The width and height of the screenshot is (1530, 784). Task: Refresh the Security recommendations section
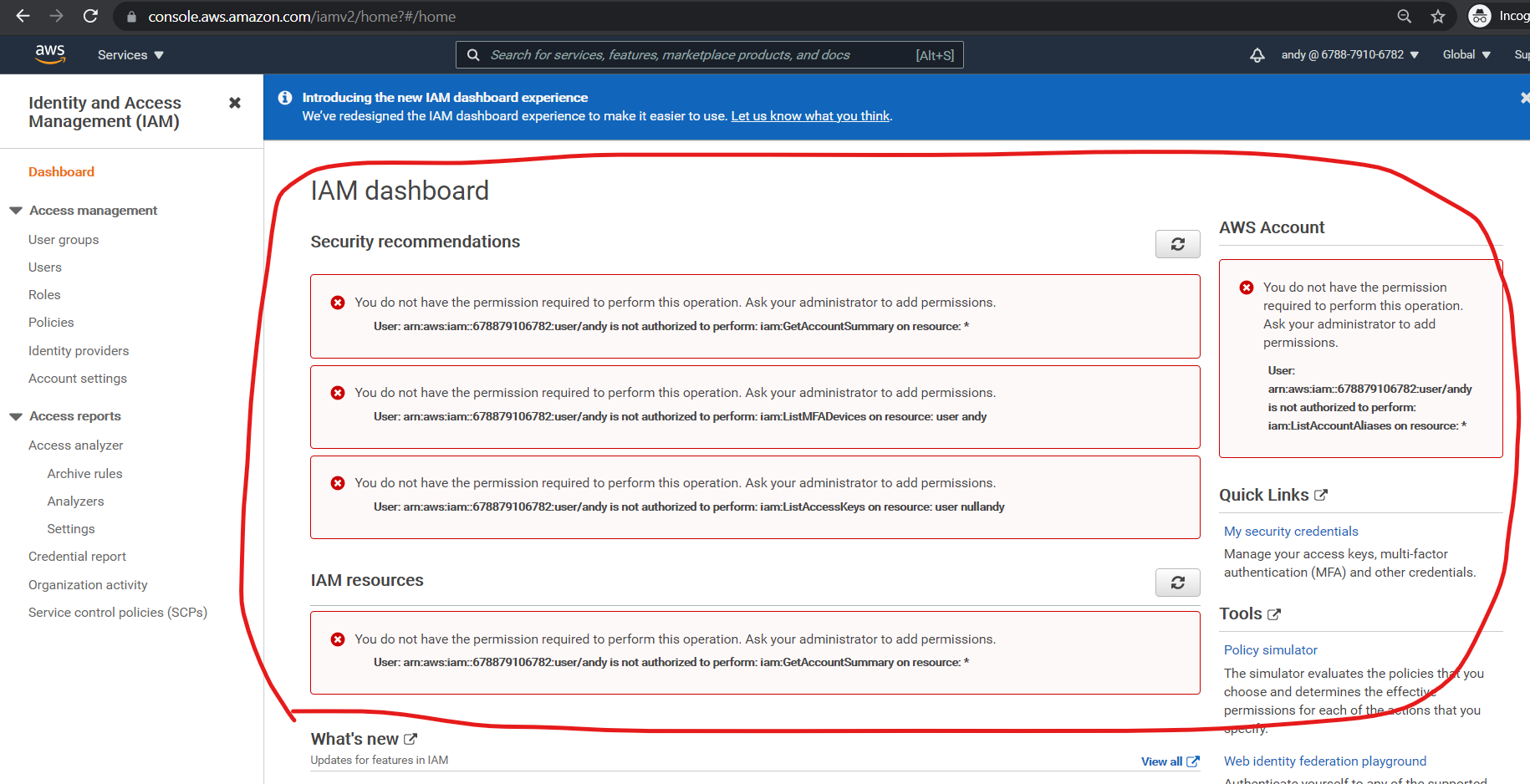[x=1177, y=244]
